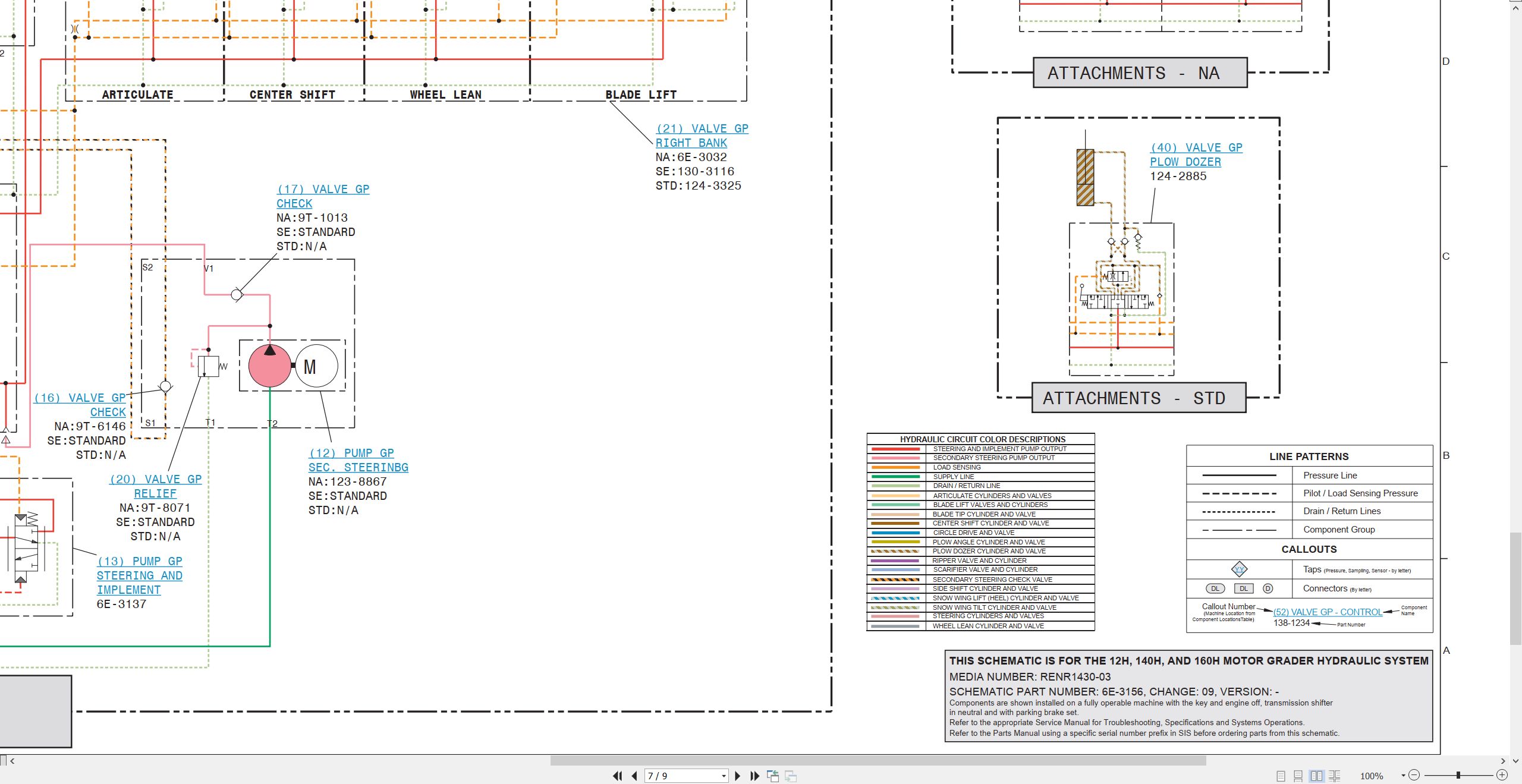Open (16) VALVE GP CHECK link
The width and height of the screenshot is (1522, 784).
tap(80, 405)
